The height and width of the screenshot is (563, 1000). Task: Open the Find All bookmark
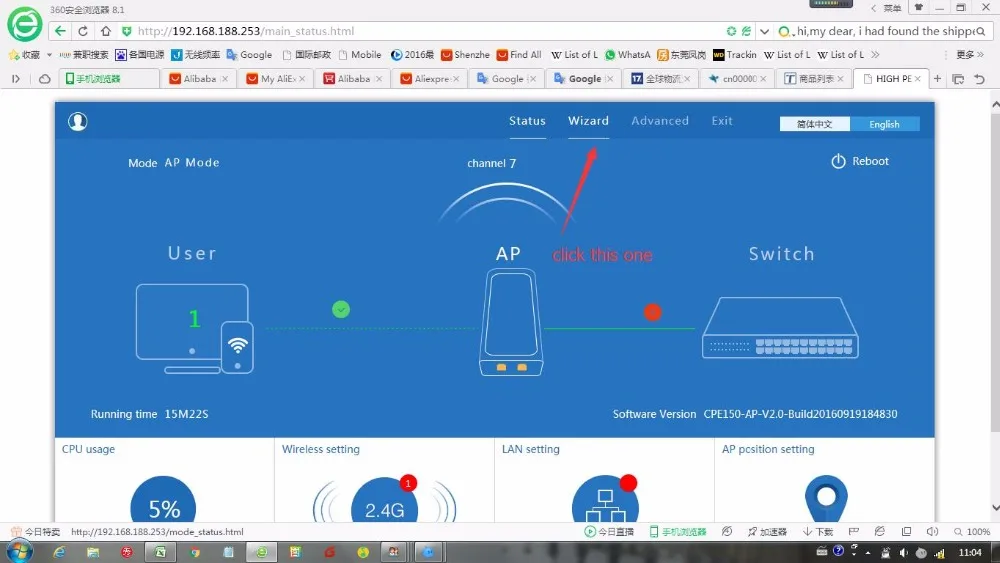[519, 55]
